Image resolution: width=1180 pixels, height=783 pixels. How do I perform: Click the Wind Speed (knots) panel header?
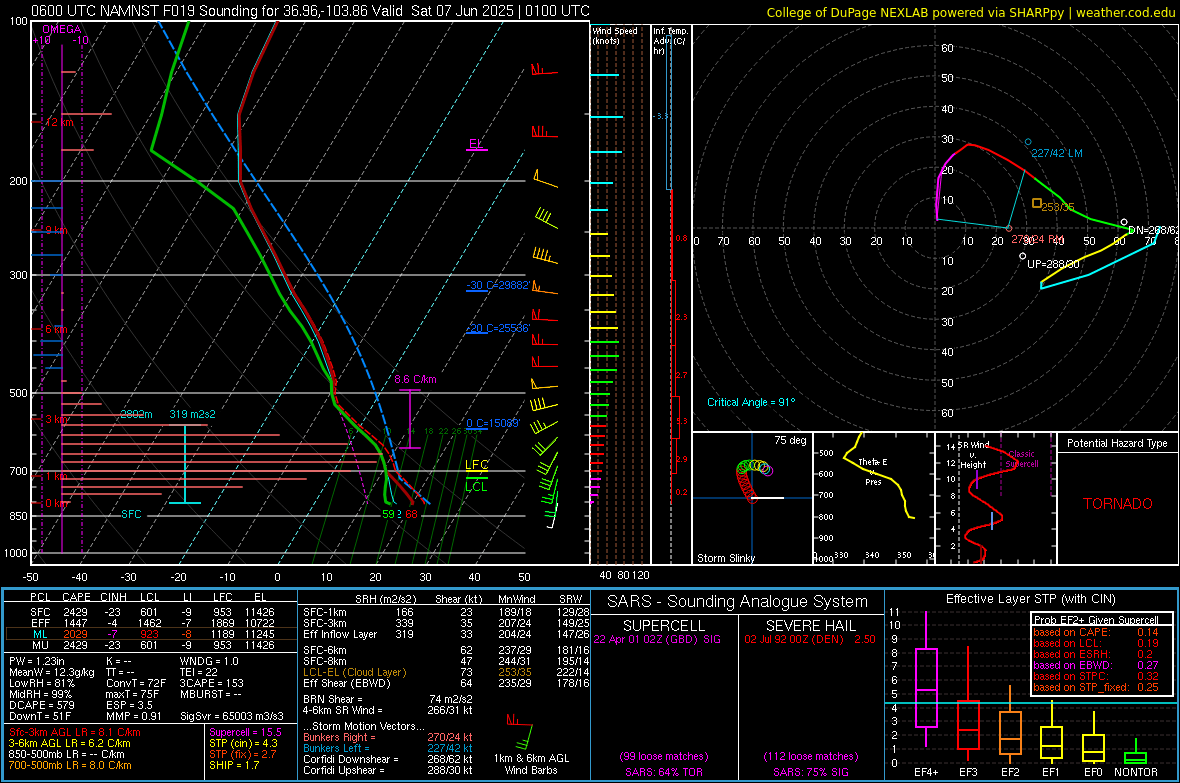click(614, 35)
